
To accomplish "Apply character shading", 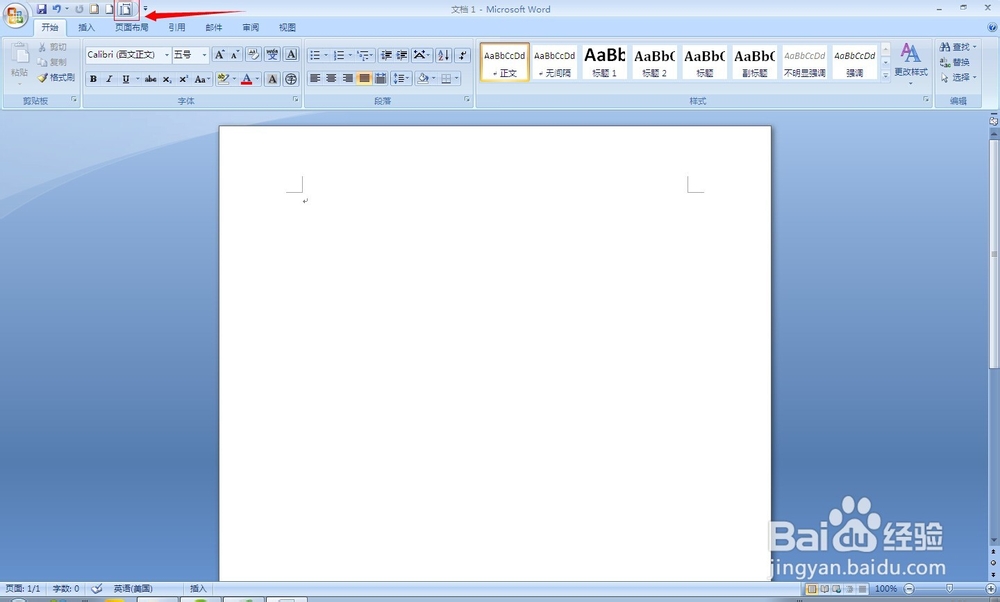I will click(x=272, y=79).
